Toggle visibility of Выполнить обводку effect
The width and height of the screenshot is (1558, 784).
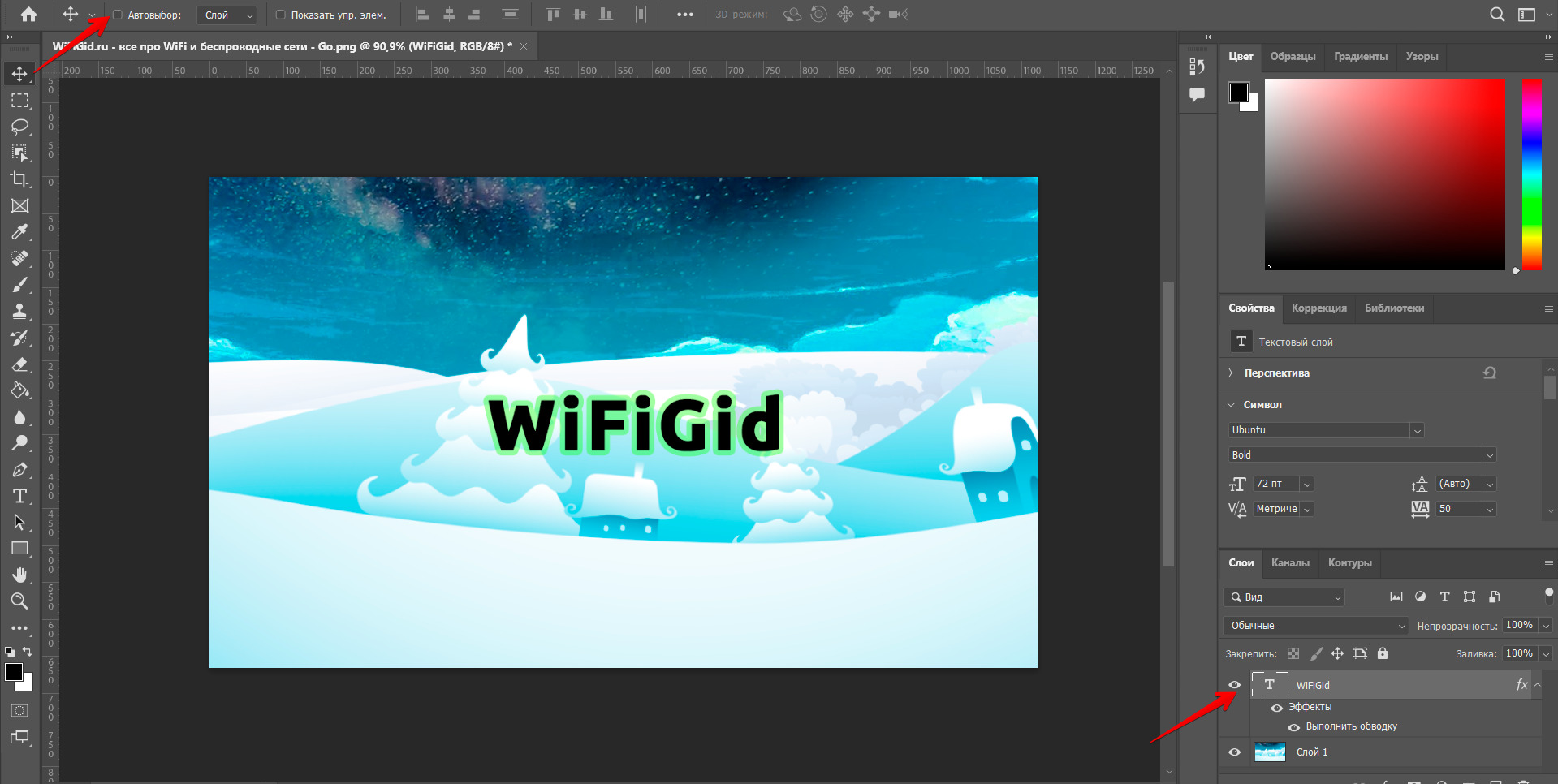coord(1294,727)
